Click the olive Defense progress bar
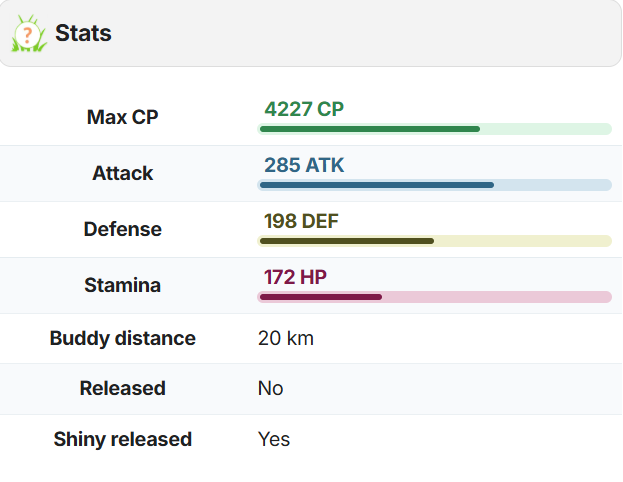The width and height of the screenshot is (623, 482). (x=434, y=241)
